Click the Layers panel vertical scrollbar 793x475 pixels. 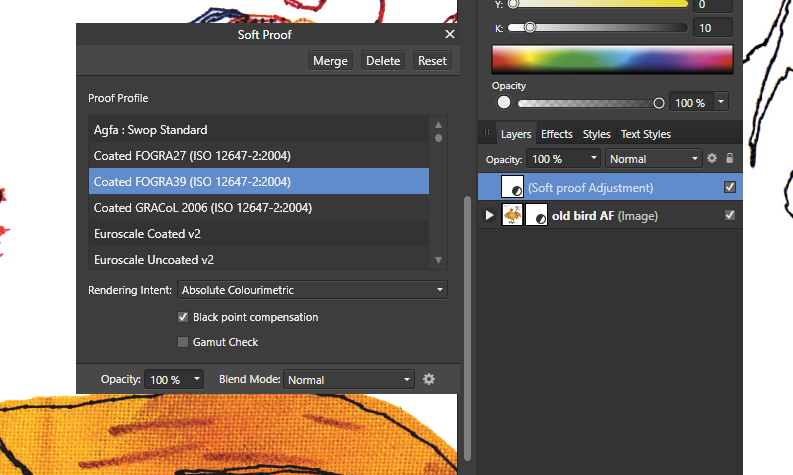467,329
